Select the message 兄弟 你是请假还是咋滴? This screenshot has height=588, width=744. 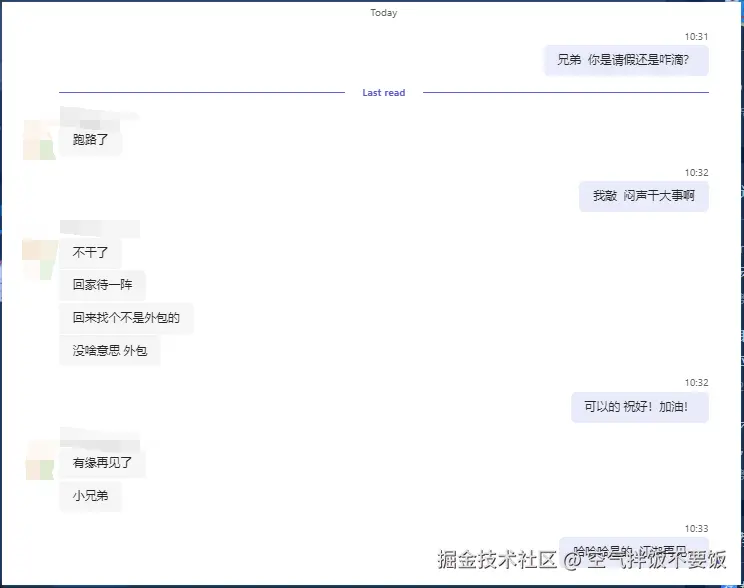pos(626,60)
